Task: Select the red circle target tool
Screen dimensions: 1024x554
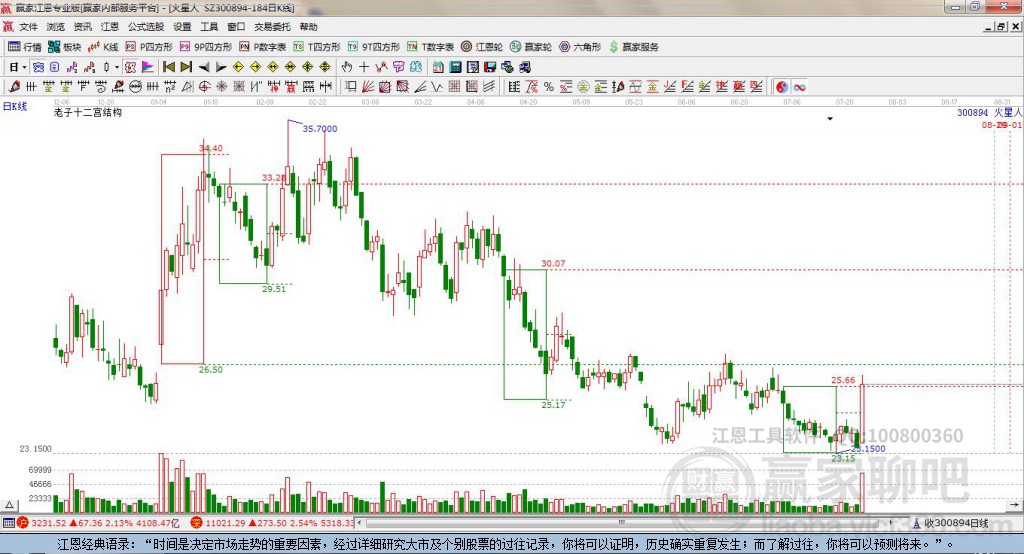Action: [204, 86]
